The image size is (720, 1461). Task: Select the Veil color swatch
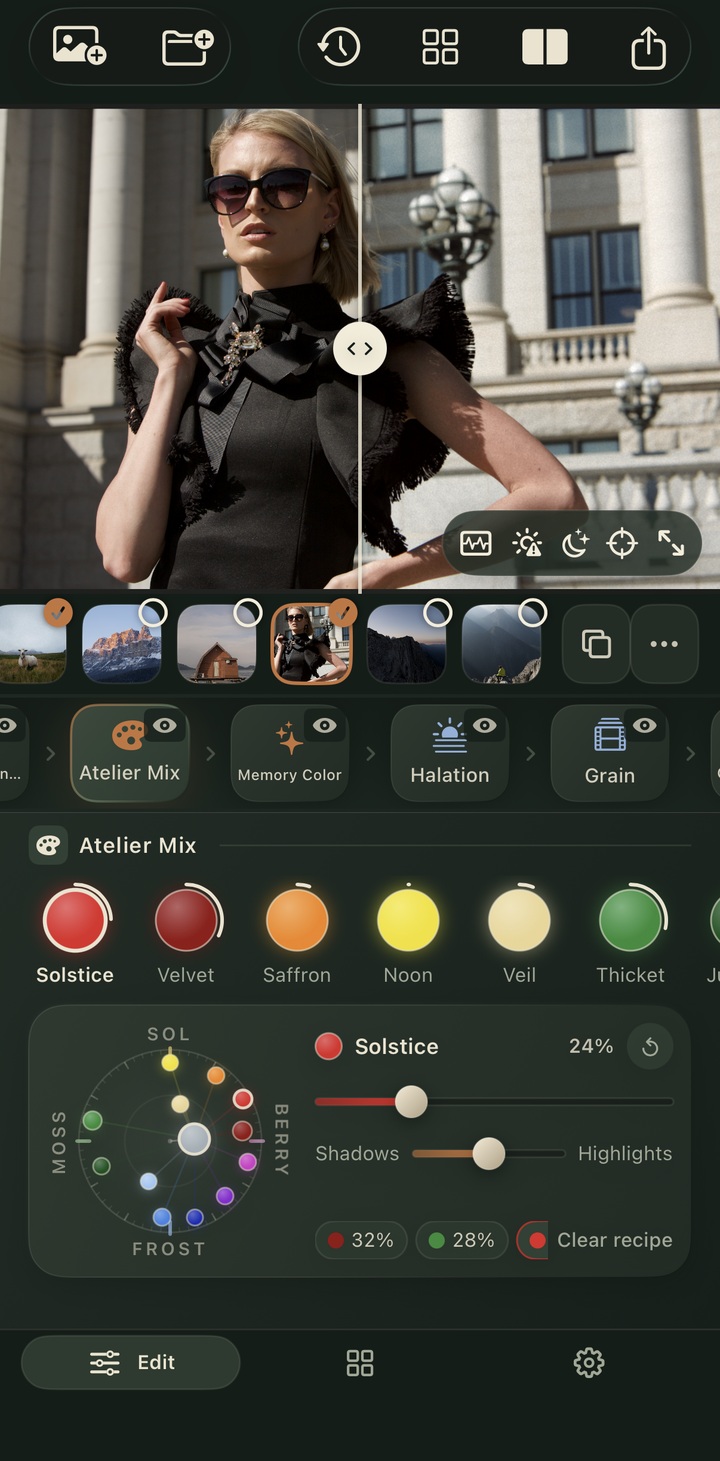(x=519, y=920)
